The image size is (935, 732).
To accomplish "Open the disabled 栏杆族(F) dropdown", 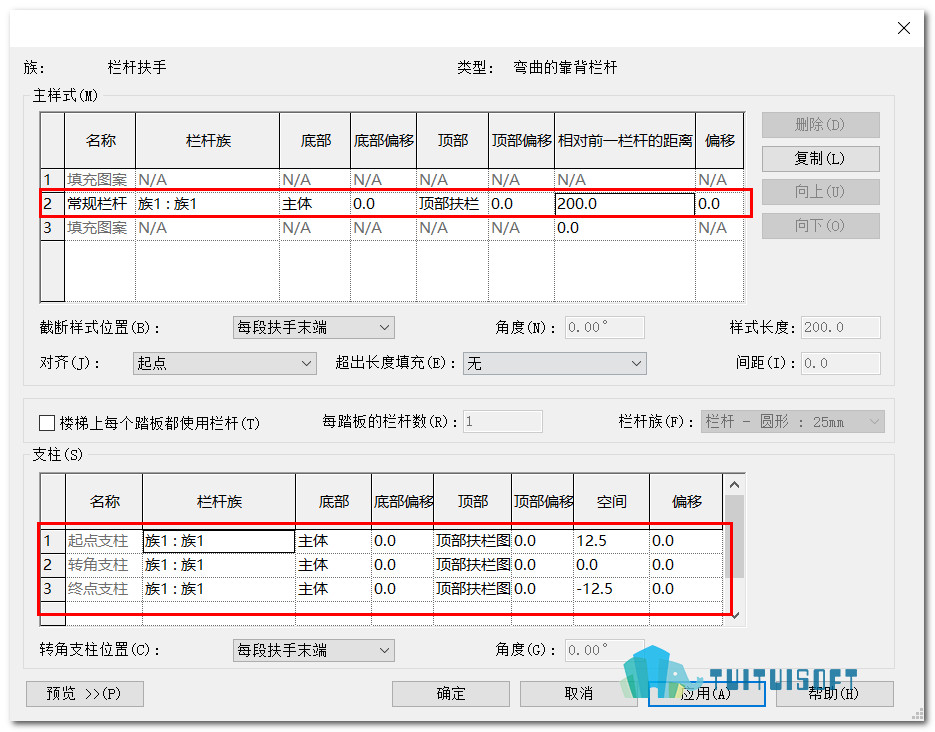I will [x=792, y=421].
